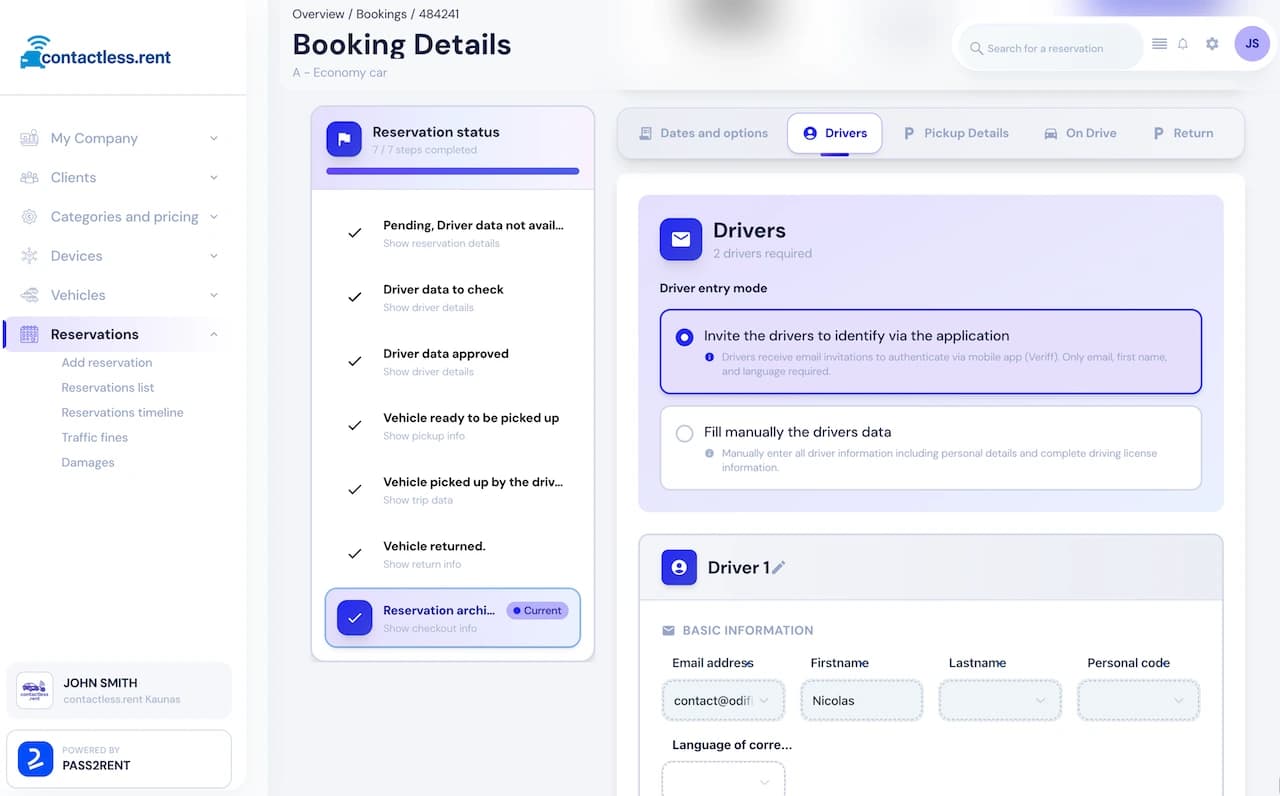Image resolution: width=1280 pixels, height=796 pixels.
Task: Click Show return info under Vehicle returned
Action: click(x=422, y=564)
